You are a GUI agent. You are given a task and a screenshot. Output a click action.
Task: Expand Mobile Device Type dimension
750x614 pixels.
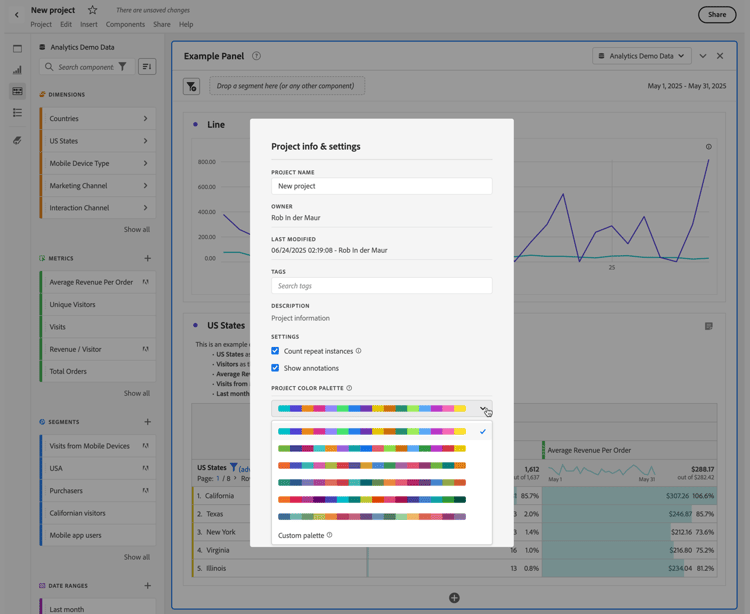coord(145,164)
